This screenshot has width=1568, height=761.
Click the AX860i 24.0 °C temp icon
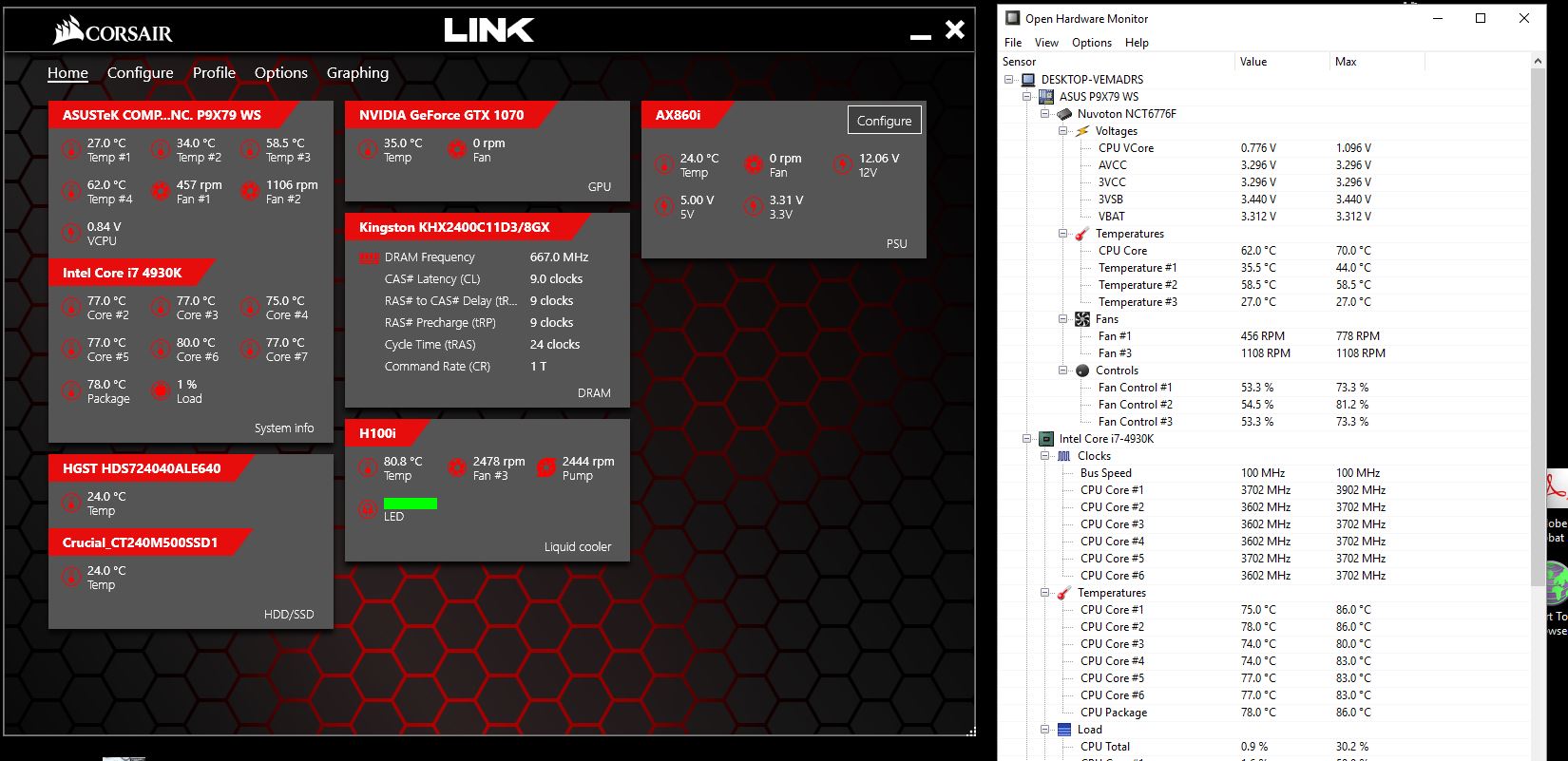pyautogui.click(x=664, y=164)
